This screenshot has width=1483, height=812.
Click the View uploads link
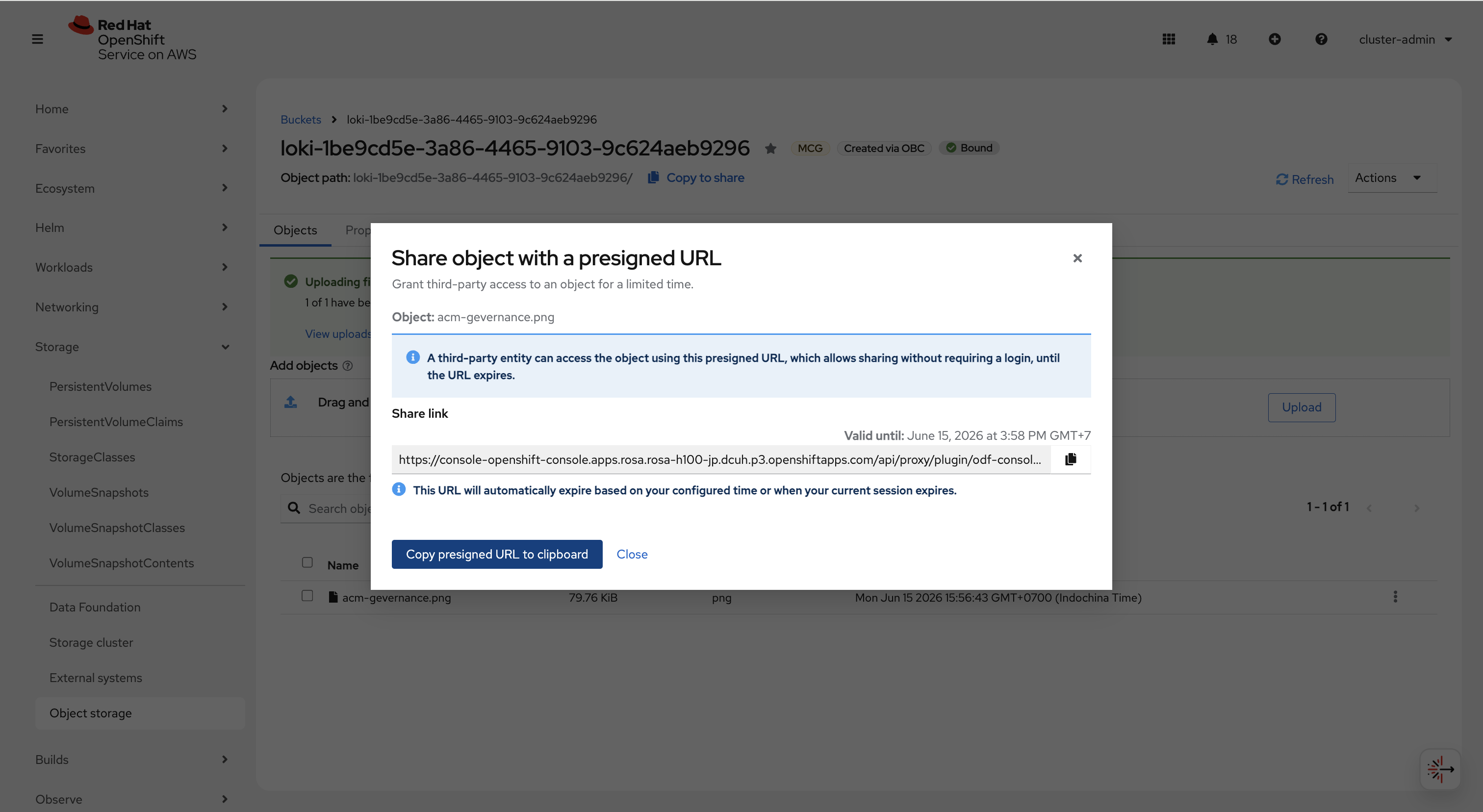[x=338, y=334]
